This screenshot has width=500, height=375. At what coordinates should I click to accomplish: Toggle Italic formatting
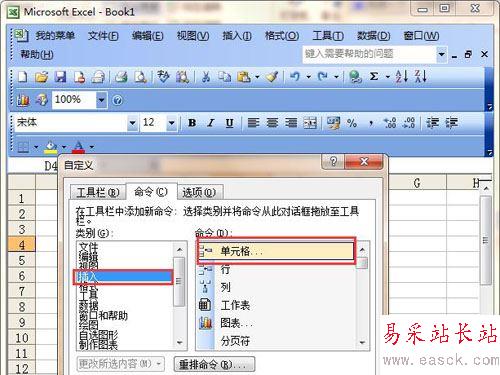pyautogui.click(x=211, y=123)
